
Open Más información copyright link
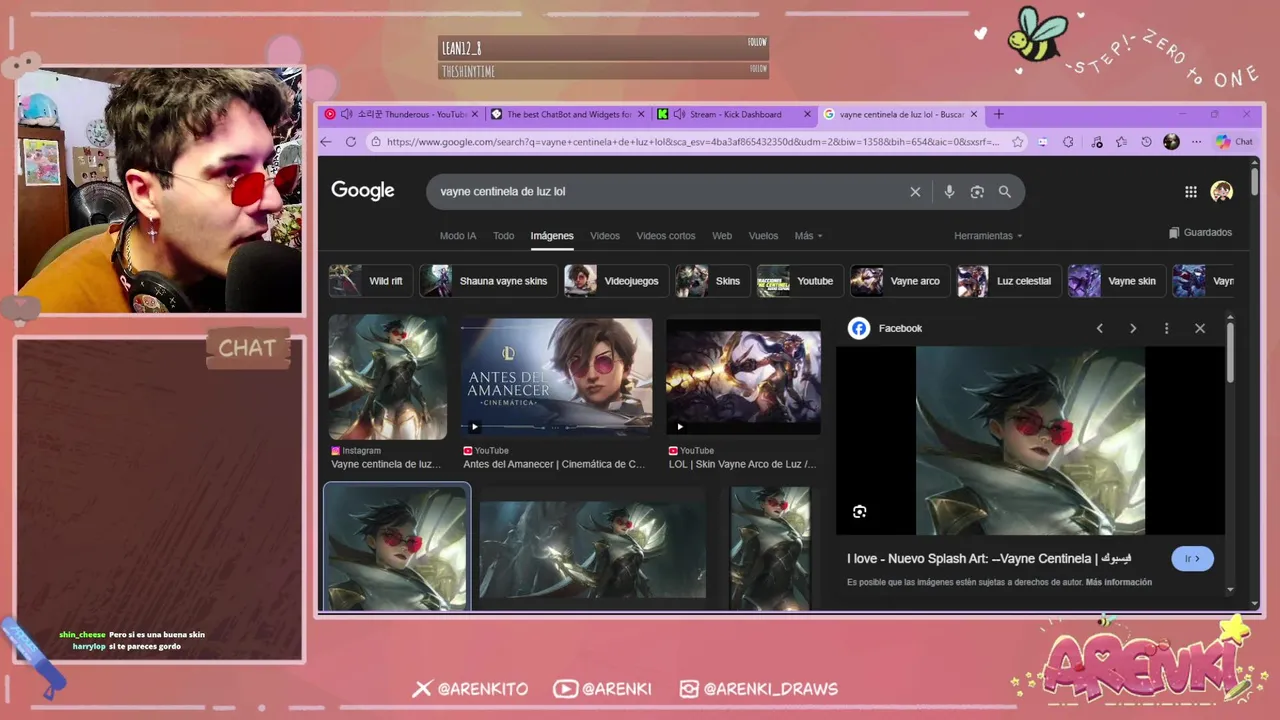pos(1119,582)
